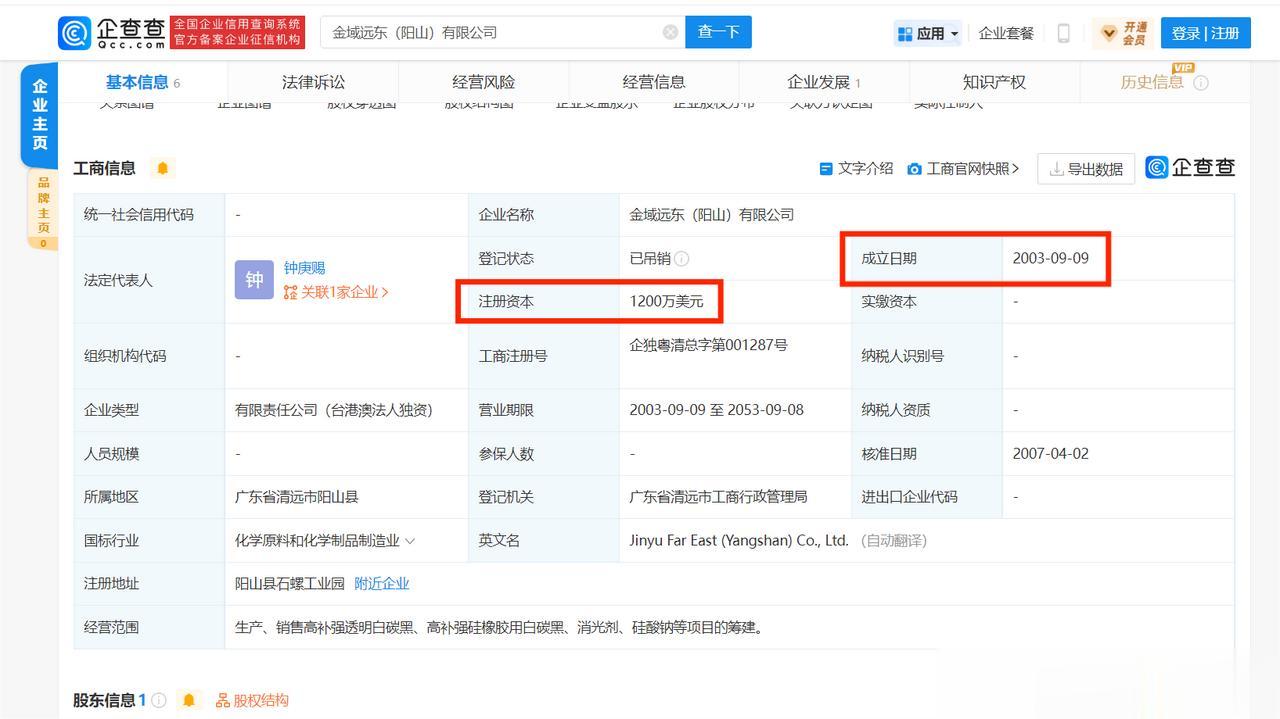The height and width of the screenshot is (719, 1280).
Task: Click the 已吊销 registration status text
Action: tap(650, 258)
